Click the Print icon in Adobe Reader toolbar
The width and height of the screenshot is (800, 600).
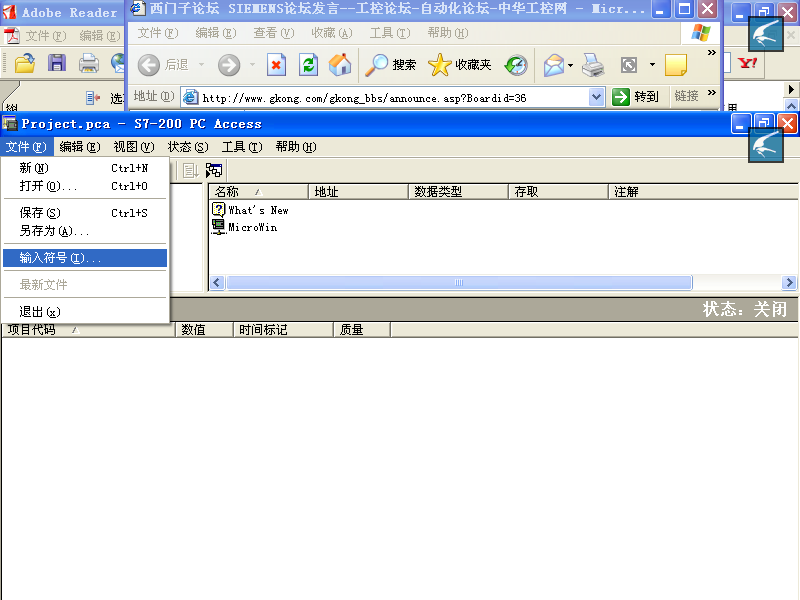pos(89,64)
